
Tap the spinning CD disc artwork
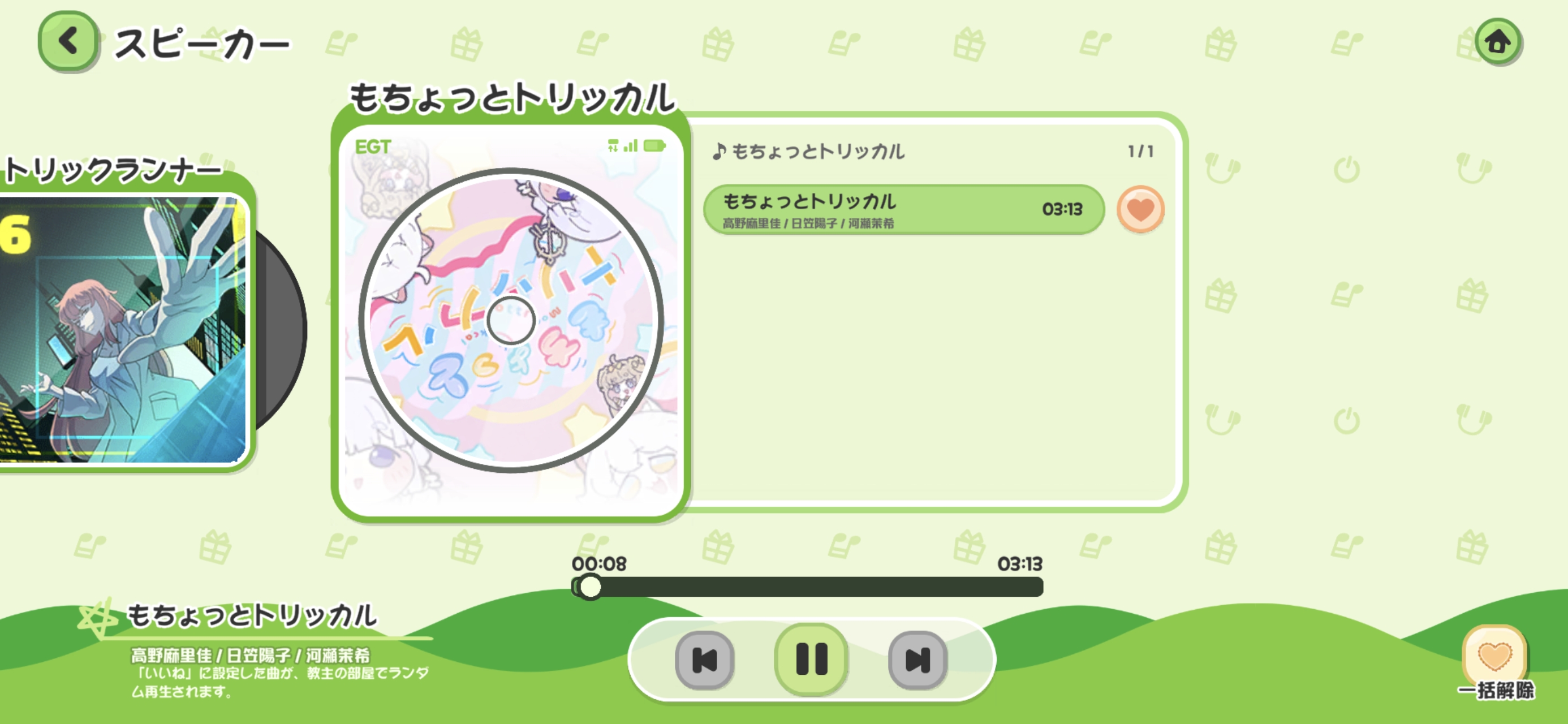[511, 320]
